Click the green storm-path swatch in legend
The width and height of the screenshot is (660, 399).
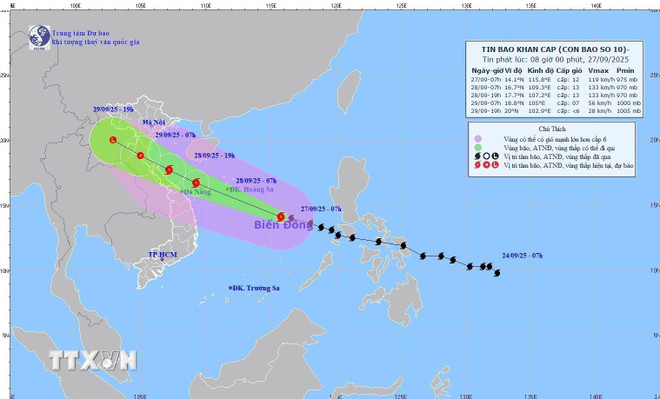click(478, 148)
